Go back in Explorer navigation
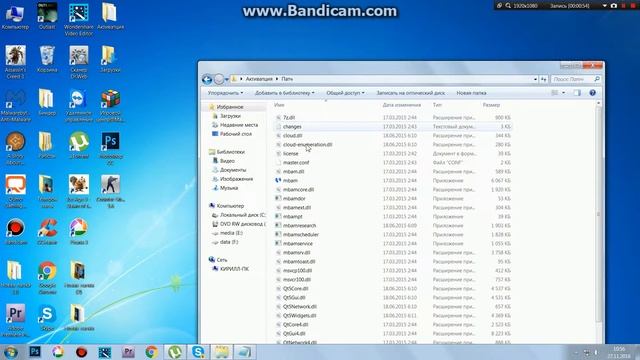 pos(207,79)
